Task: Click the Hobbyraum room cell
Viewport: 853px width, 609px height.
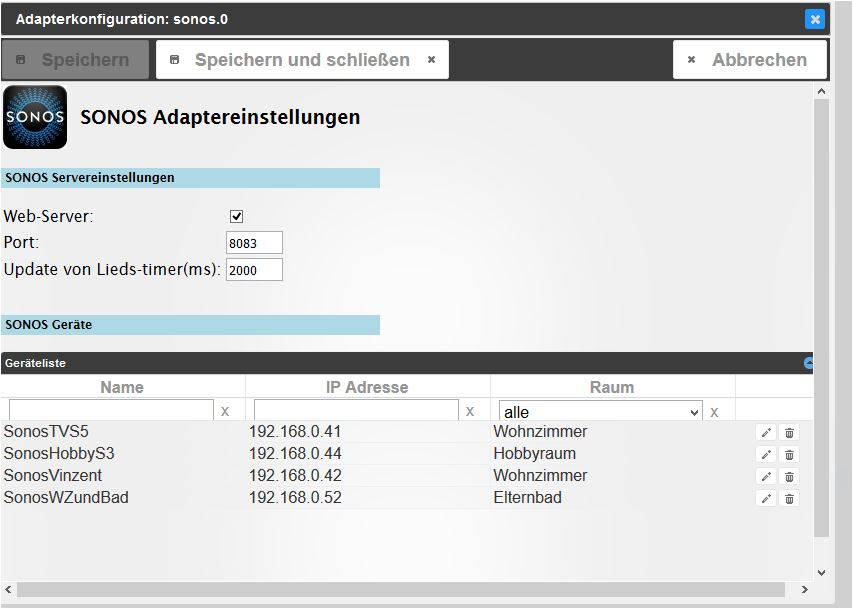Action: pyautogui.click(x=535, y=453)
